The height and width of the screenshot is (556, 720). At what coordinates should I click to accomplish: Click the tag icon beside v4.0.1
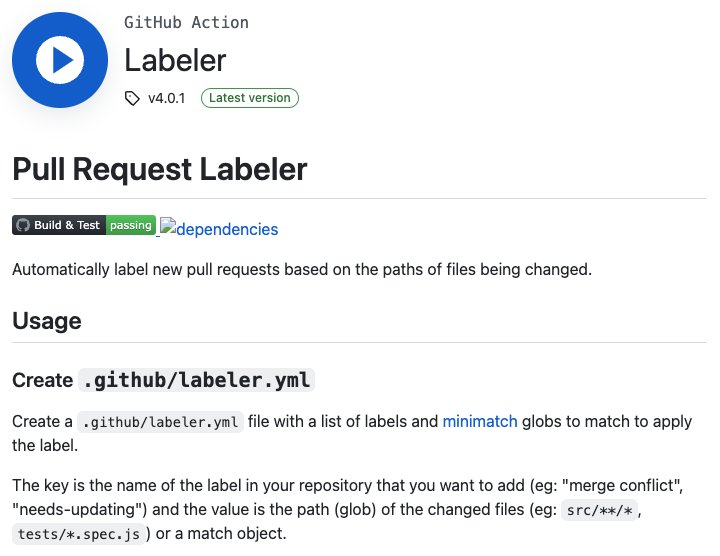(x=132, y=98)
